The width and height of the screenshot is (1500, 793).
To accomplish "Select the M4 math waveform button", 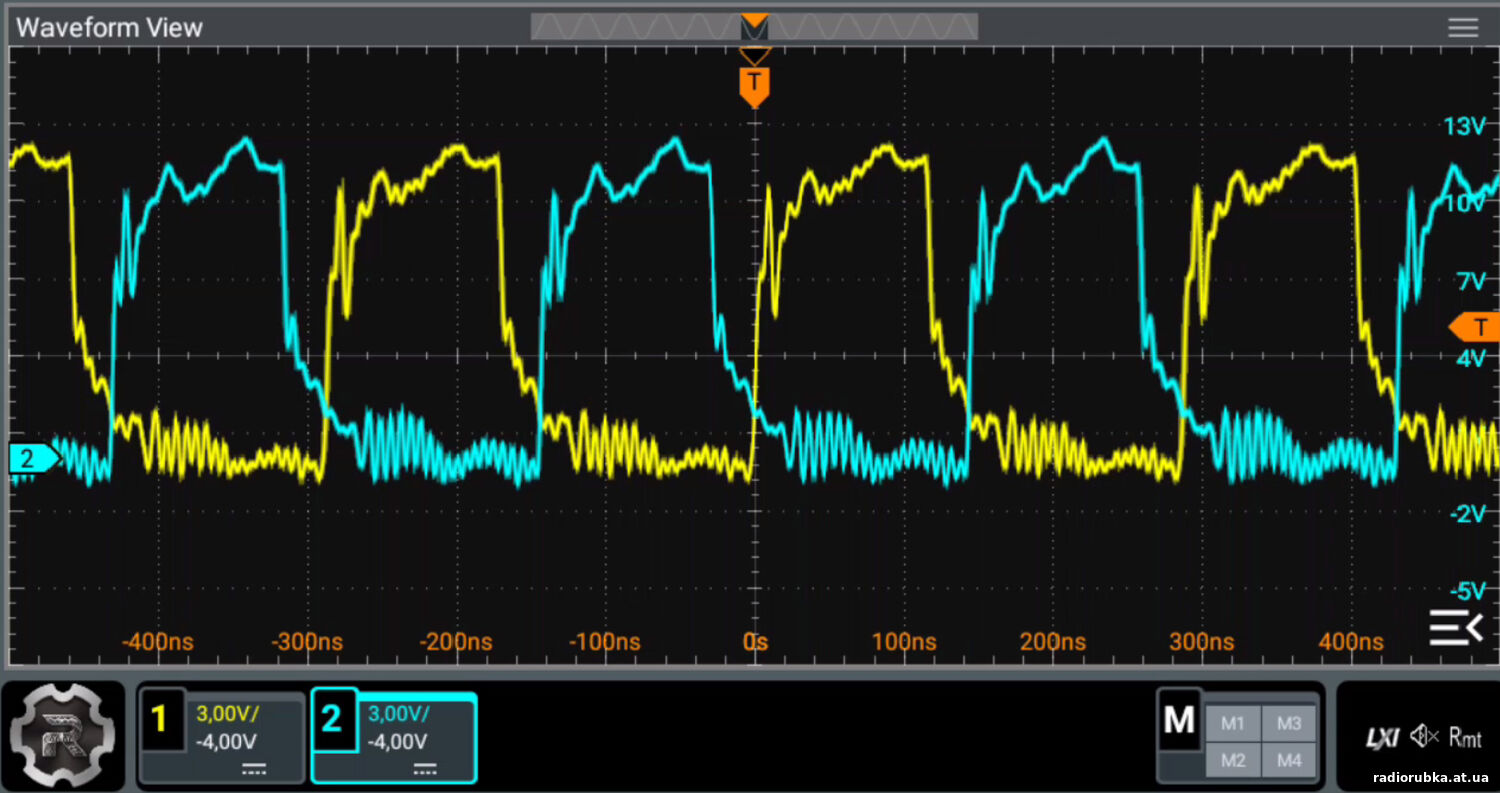I will [x=1289, y=761].
